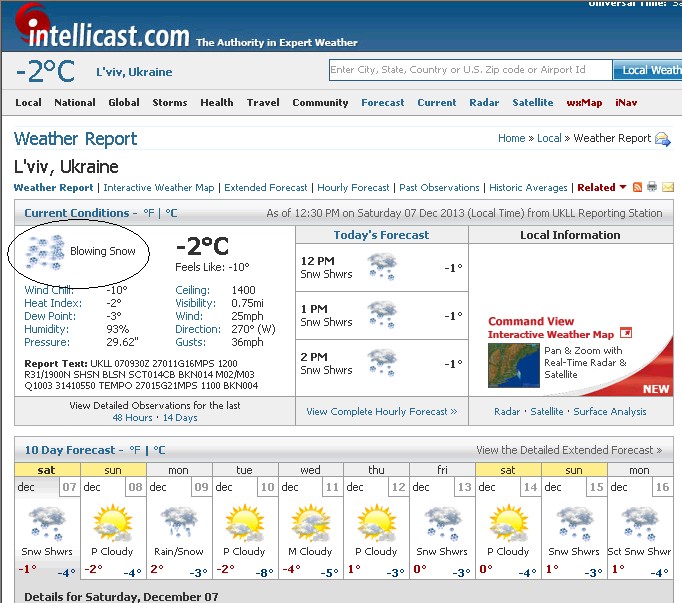This screenshot has width=682, height=603.
Task: Click the 48 Hours observations link
Action: [132, 417]
